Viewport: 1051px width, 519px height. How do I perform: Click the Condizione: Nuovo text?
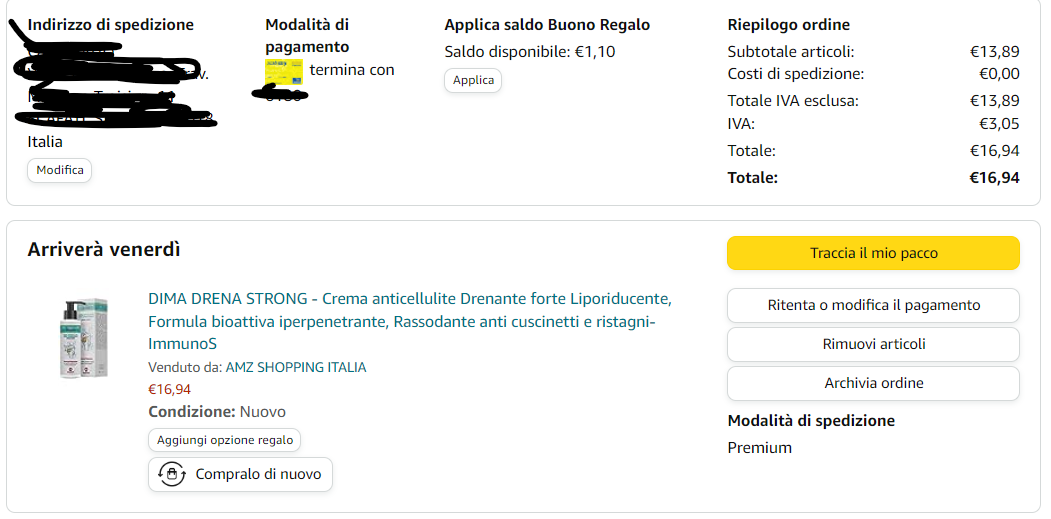(x=217, y=412)
